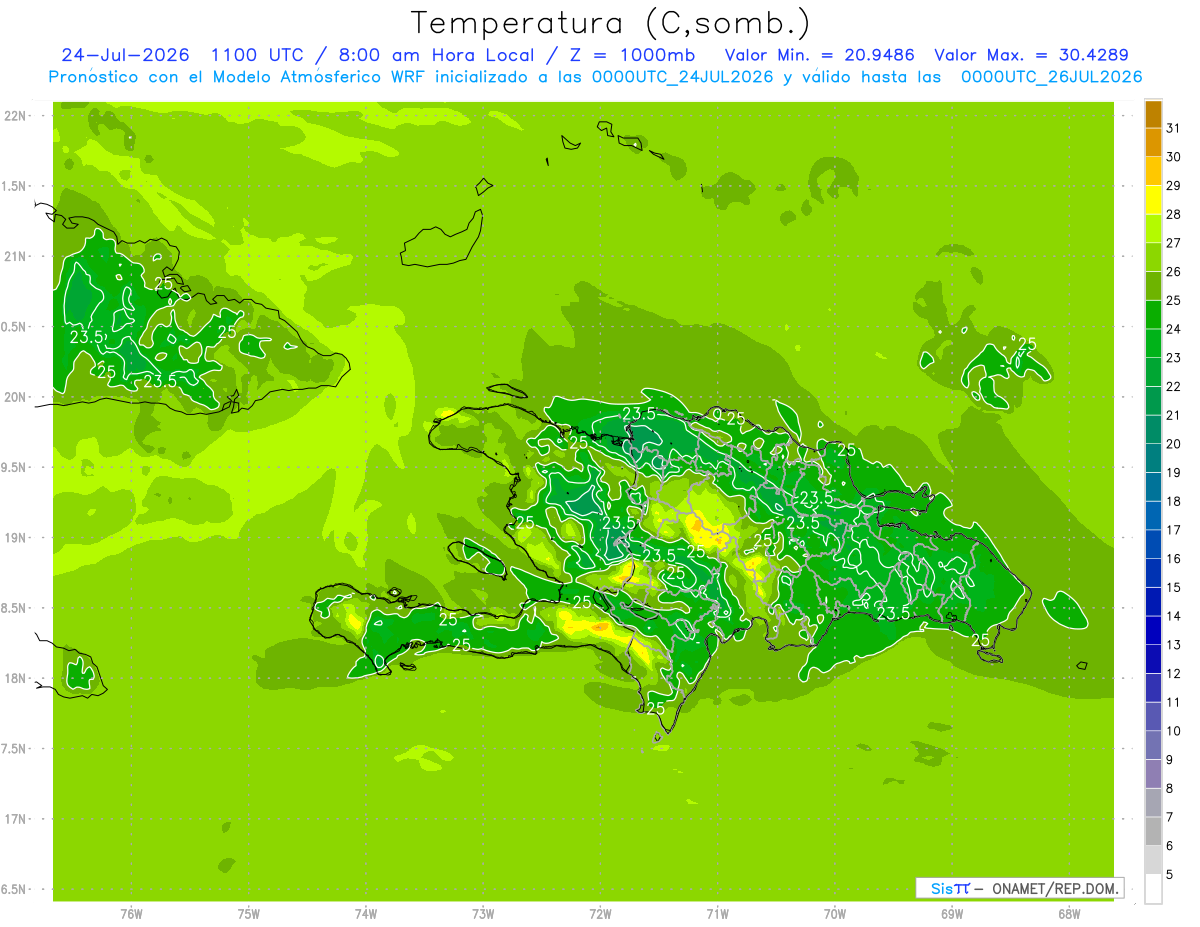Click the "71W" longitude label
1200x927 pixels.
click(x=717, y=914)
